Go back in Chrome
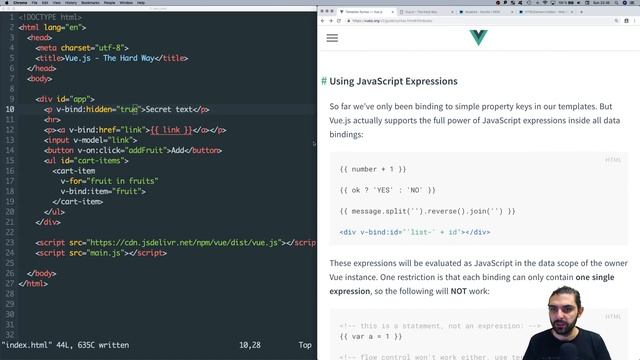Viewport: 640px width, 360px height. [x=322, y=21]
